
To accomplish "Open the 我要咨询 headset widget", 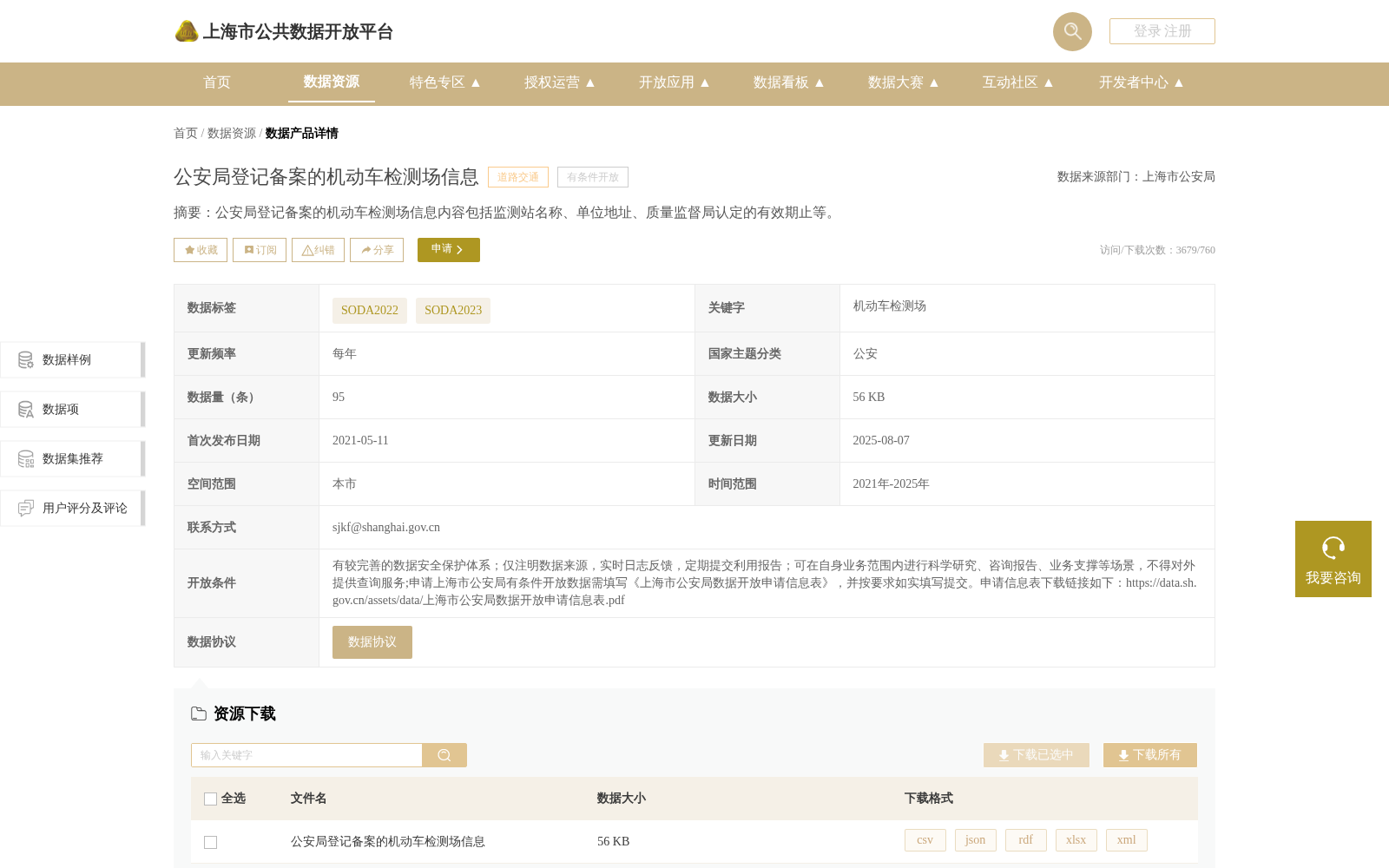I will (x=1333, y=559).
